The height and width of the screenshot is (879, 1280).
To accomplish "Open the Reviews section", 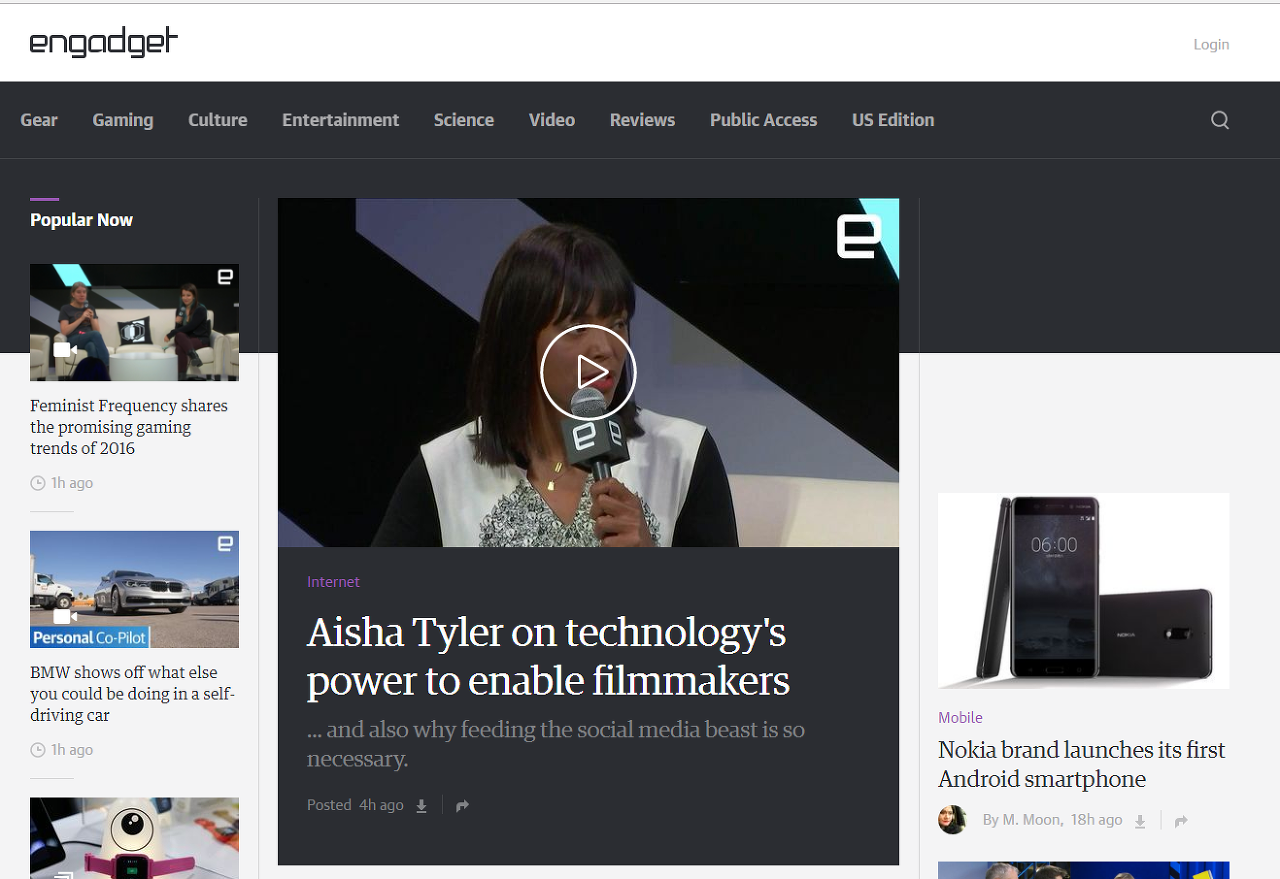I will coord(643,120).
